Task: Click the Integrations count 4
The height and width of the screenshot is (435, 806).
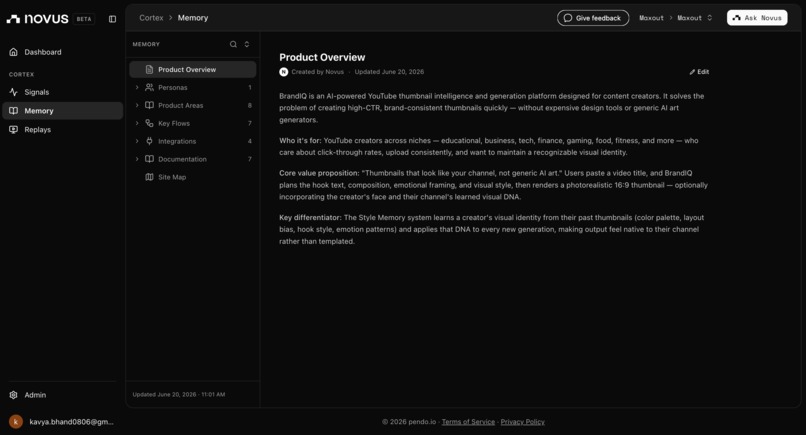Action: click(x=250, y=141)
